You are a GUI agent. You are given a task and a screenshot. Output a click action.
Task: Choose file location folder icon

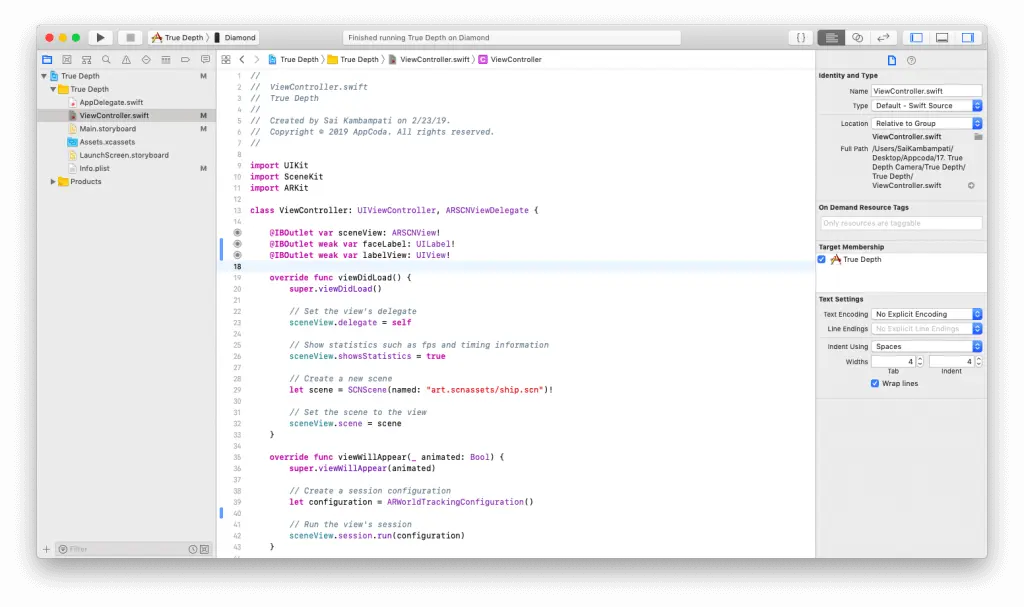978,137
